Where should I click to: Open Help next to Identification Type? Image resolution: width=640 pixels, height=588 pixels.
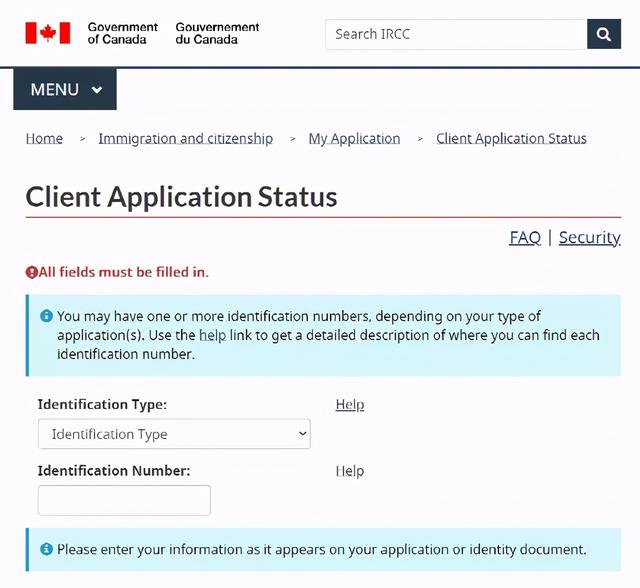[x=349, y=405]
